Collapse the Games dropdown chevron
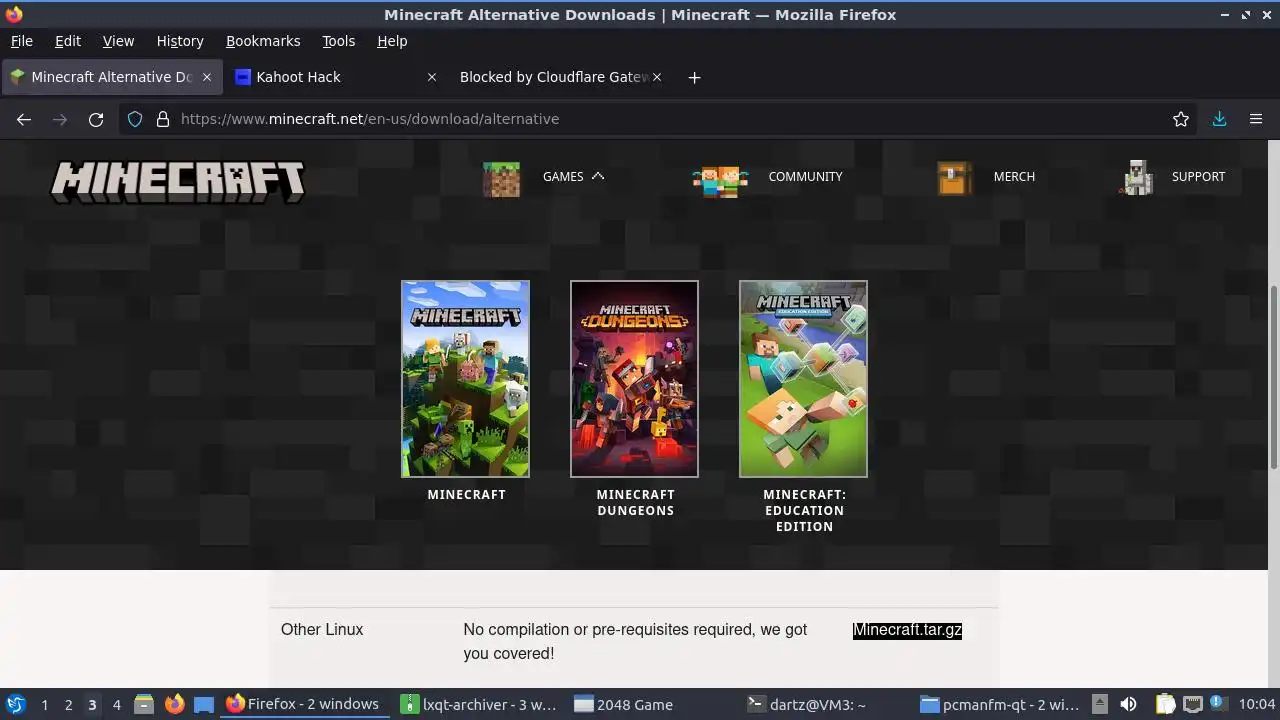 [598, 176]
